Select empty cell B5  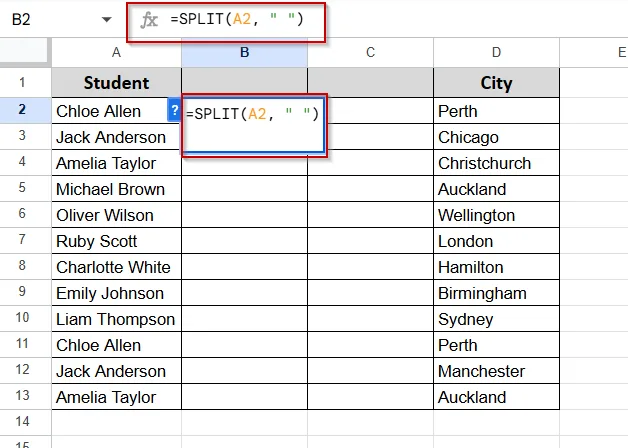point(244,189)
